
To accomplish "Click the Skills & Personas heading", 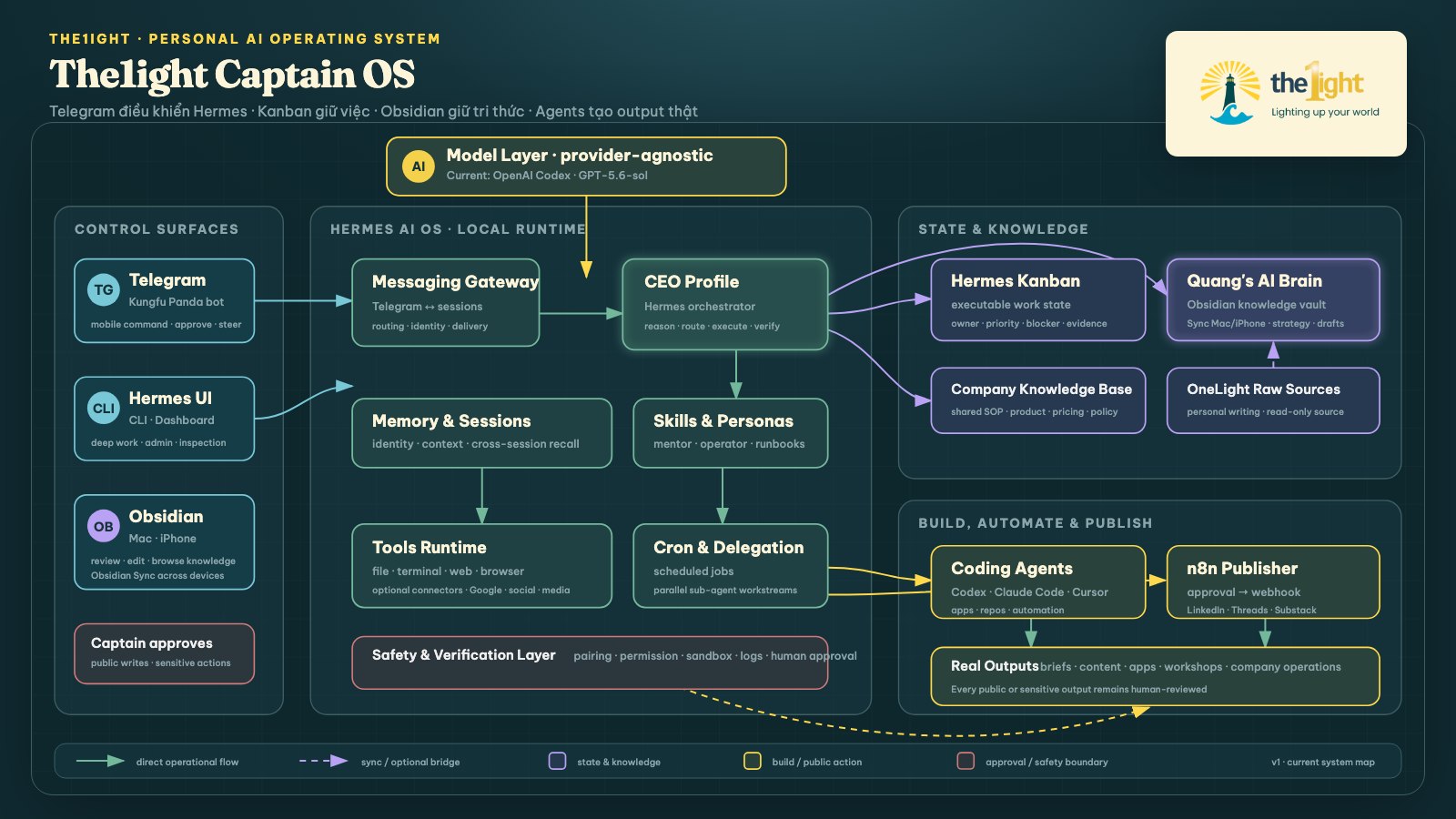I will coord(723,421).
